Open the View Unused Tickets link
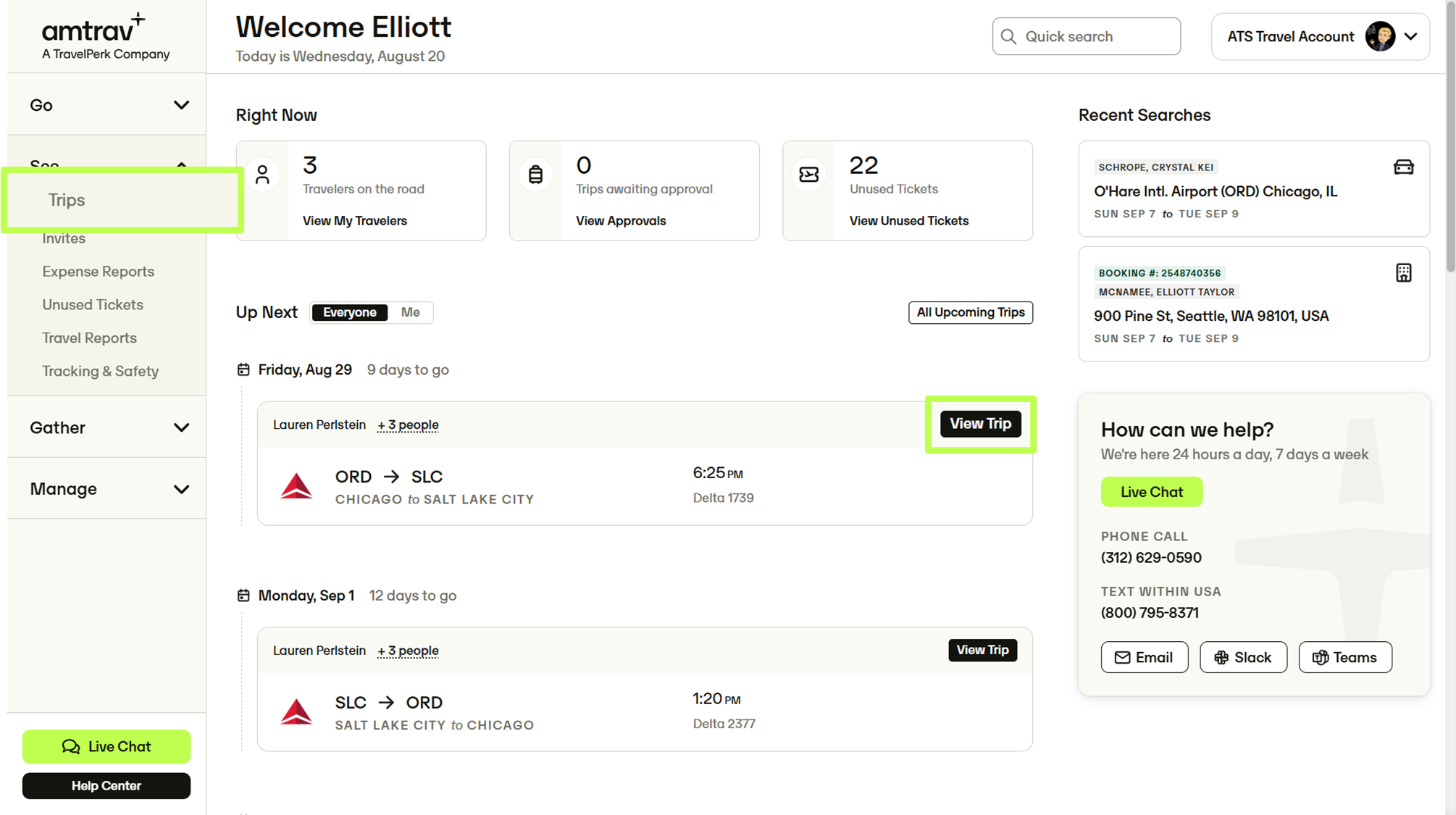Screen dimensions: 1456x815 coord(908,221)
